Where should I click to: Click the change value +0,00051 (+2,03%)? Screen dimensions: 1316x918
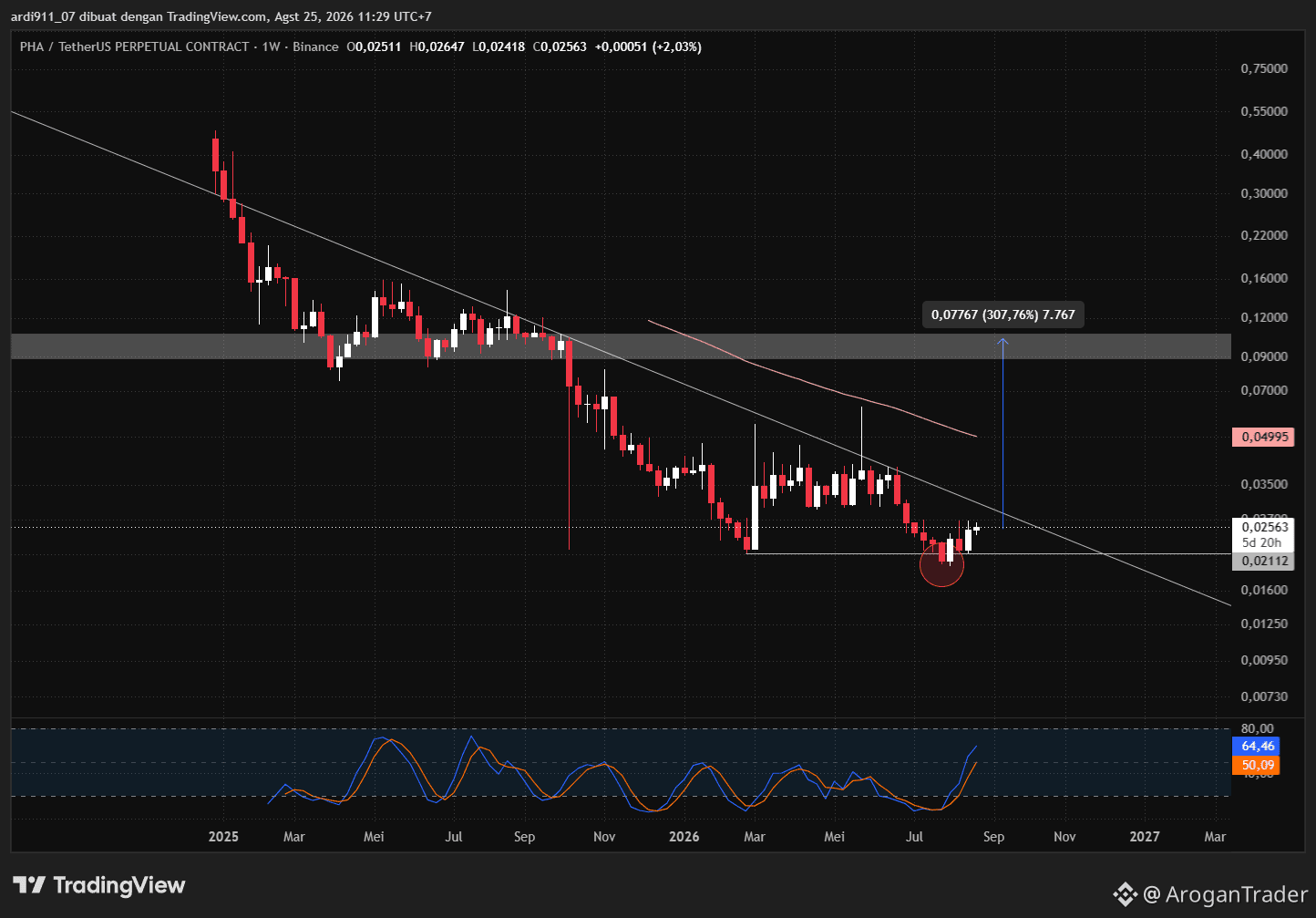648,46
